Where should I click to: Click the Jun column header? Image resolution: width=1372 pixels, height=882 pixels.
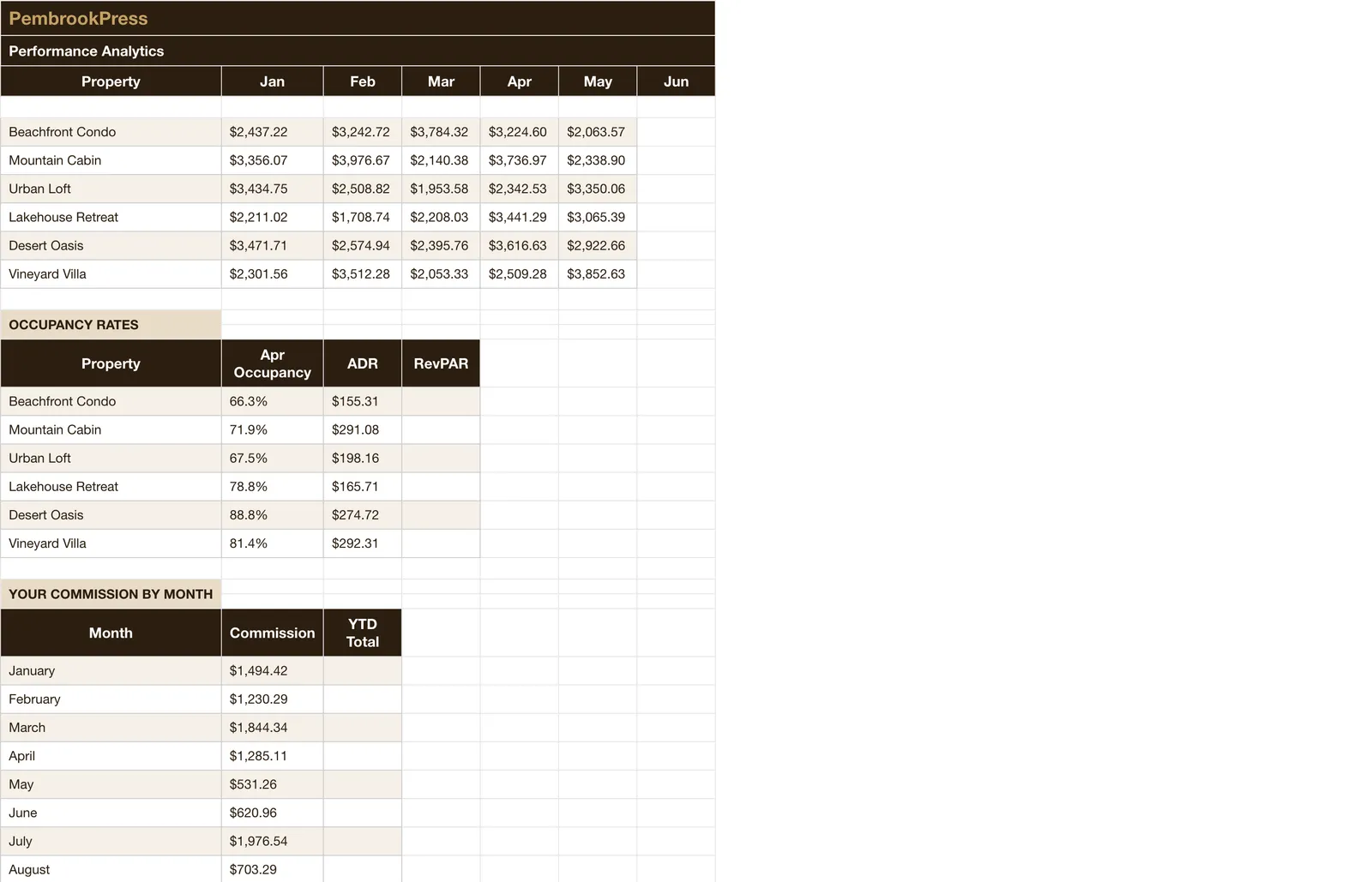[676, 81]
